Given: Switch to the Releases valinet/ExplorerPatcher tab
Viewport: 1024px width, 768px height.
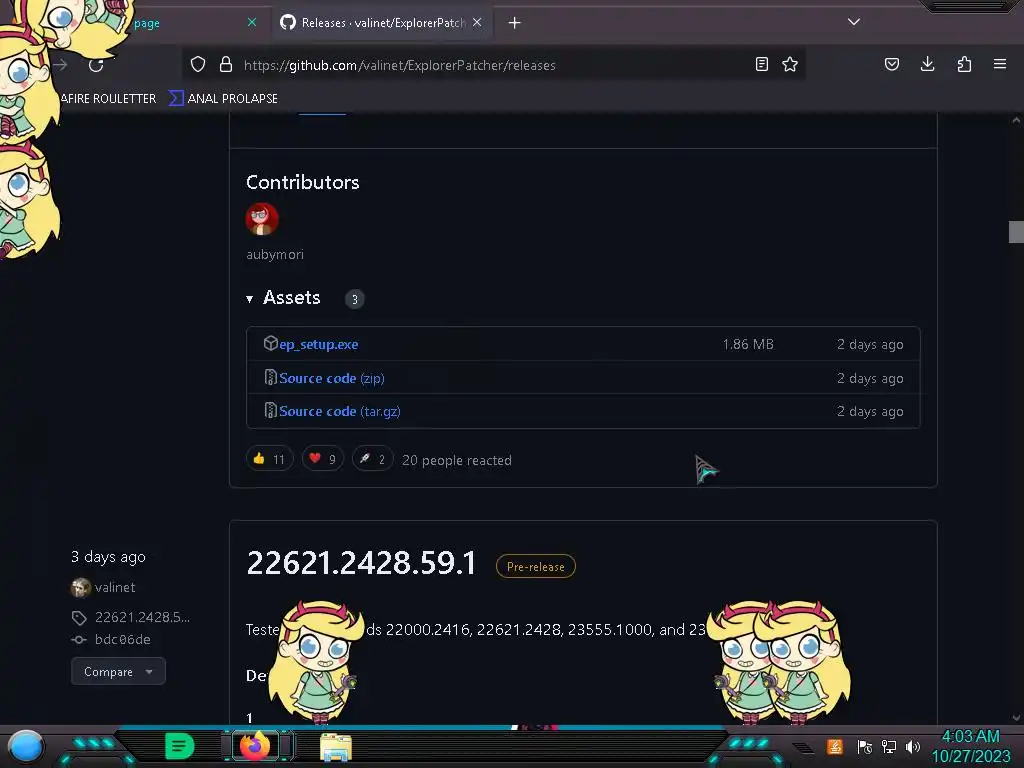Looking at the screenshot, I should pos(382,23).
